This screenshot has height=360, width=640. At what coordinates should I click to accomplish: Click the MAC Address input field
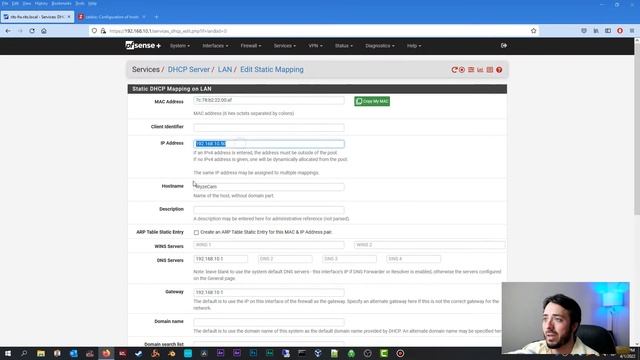(x=269, y=100)
